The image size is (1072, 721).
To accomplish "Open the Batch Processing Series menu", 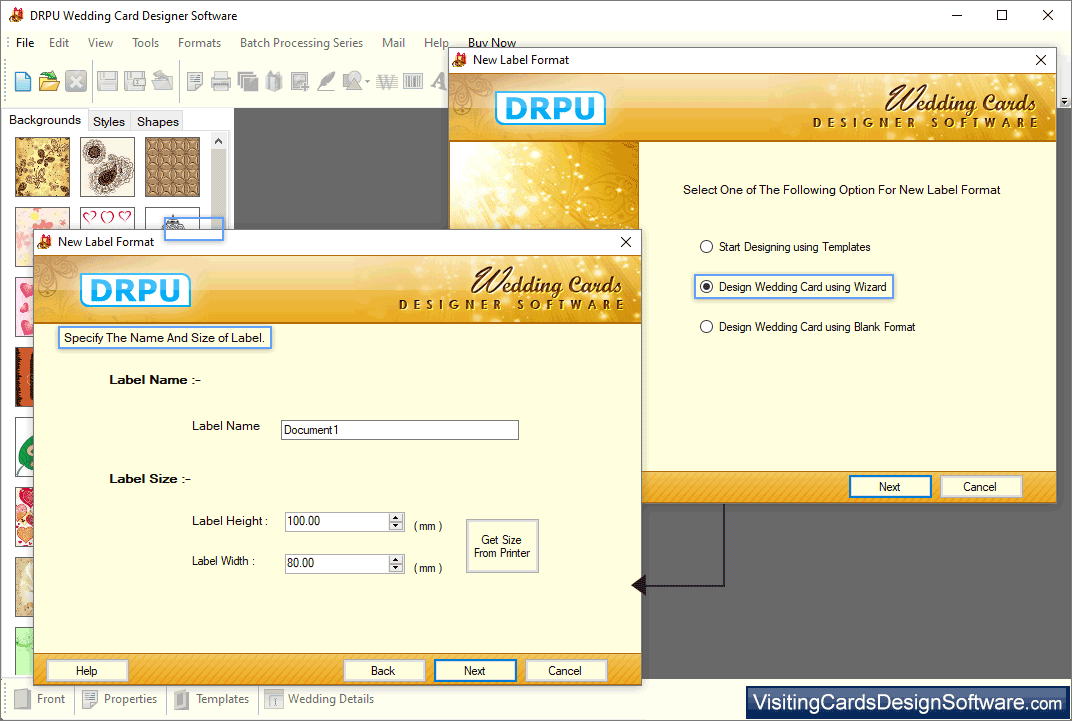I will (x=302, y=42).
